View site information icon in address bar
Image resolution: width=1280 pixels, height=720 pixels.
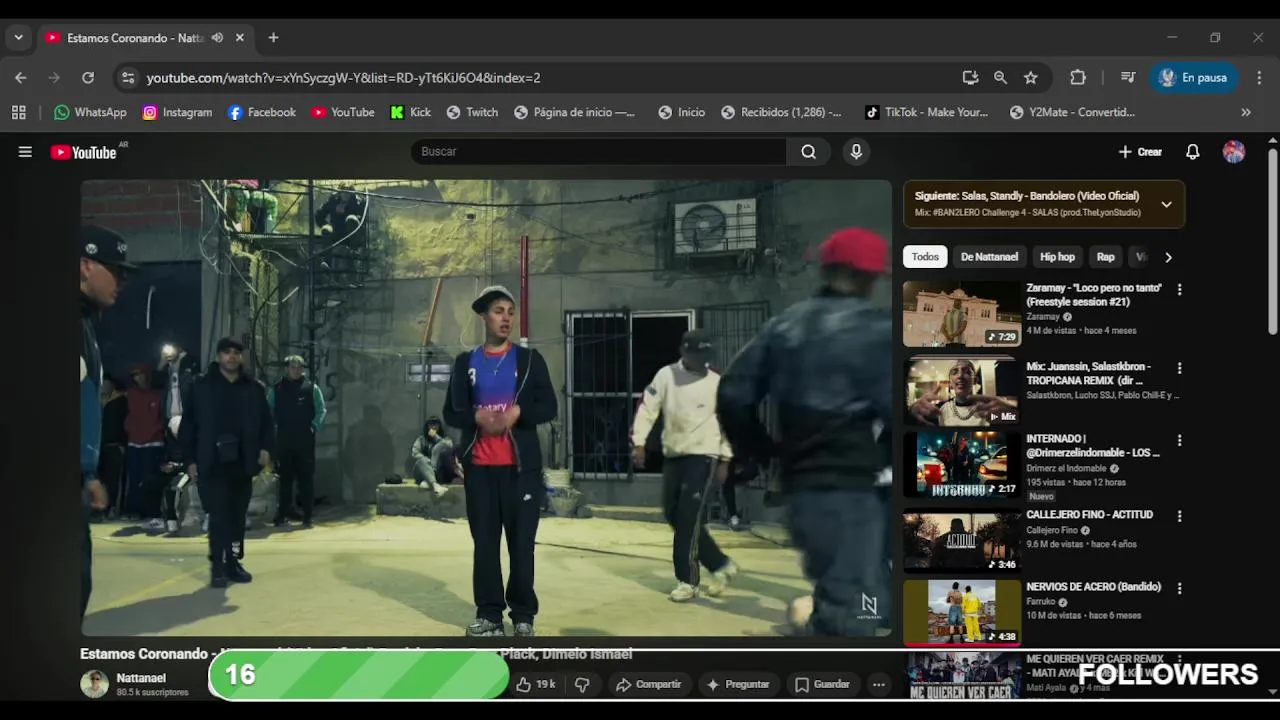point(126,77)
